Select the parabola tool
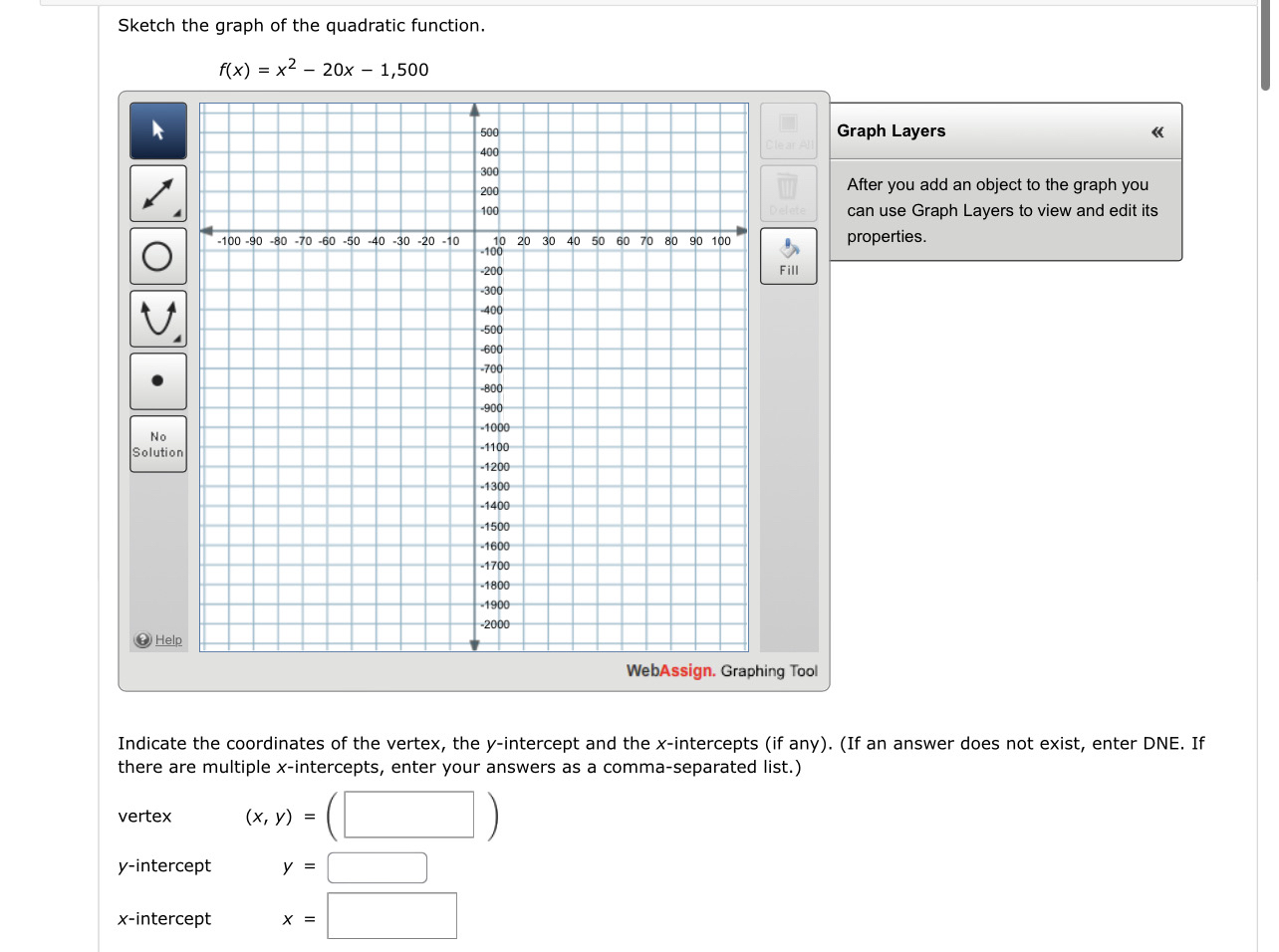The width and height of the screenshot is (1279, 952). 158,319
